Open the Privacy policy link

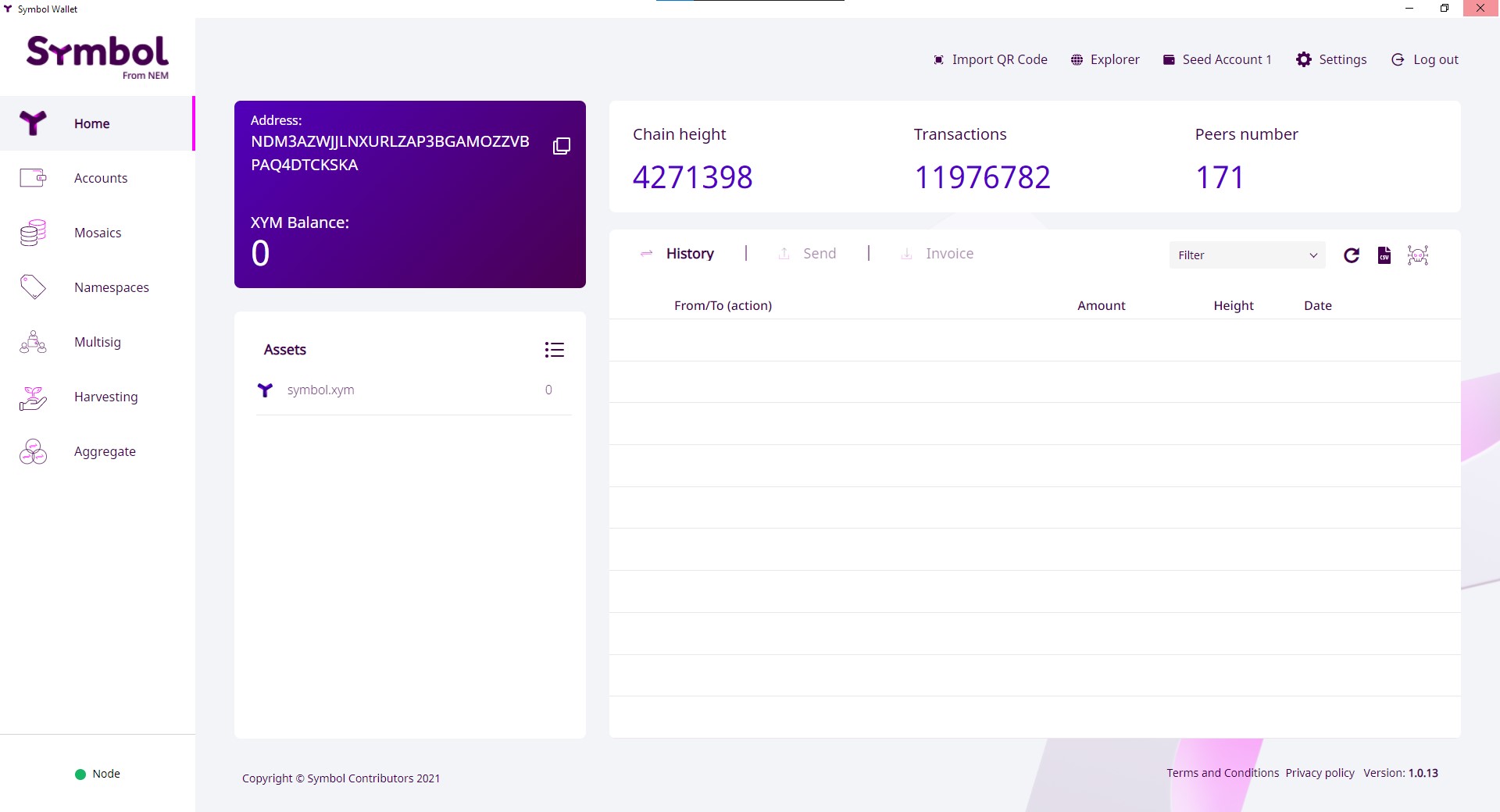[1320, 773]
